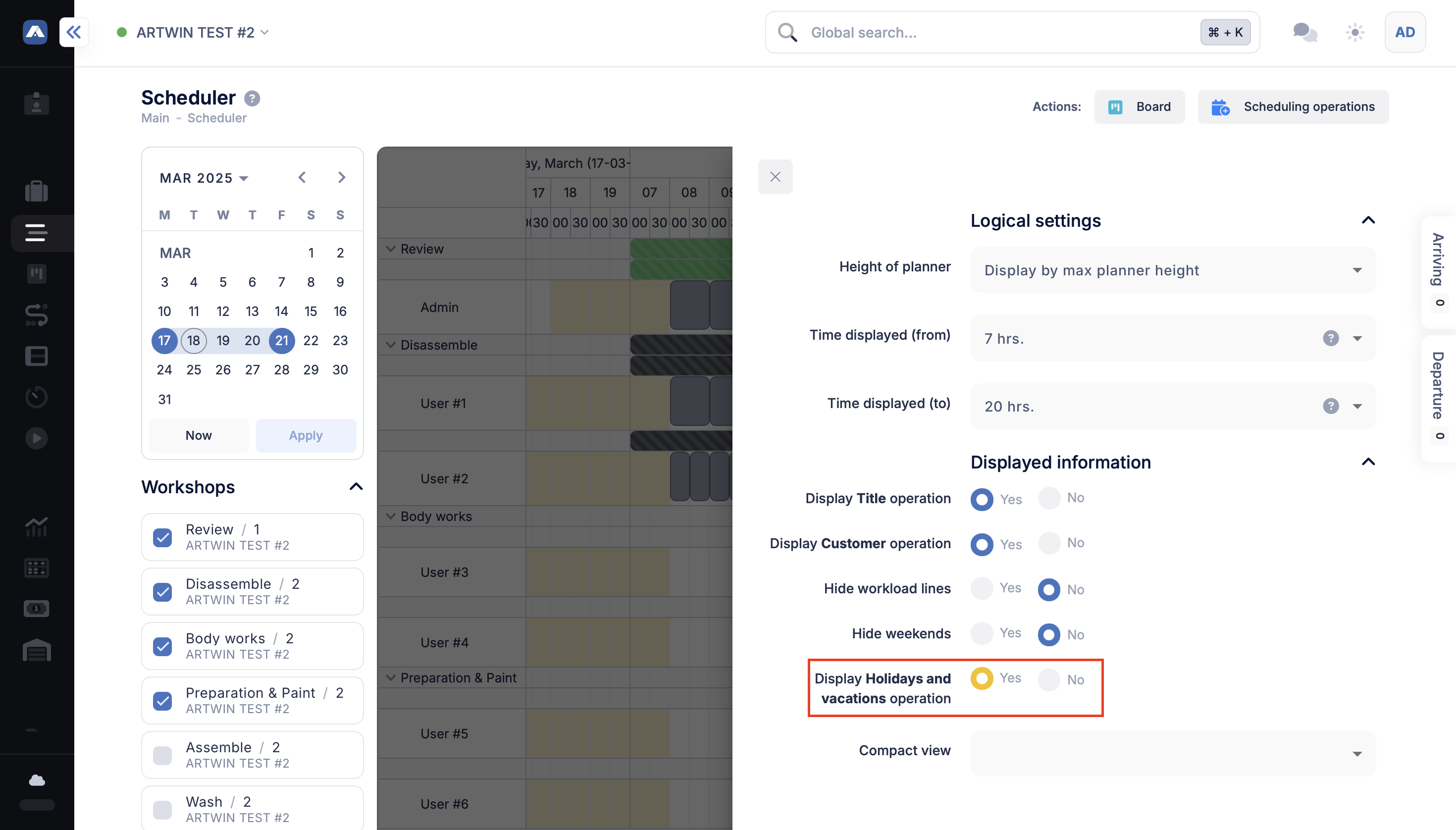Collapse the Logical settings section

coord(1368,220)
